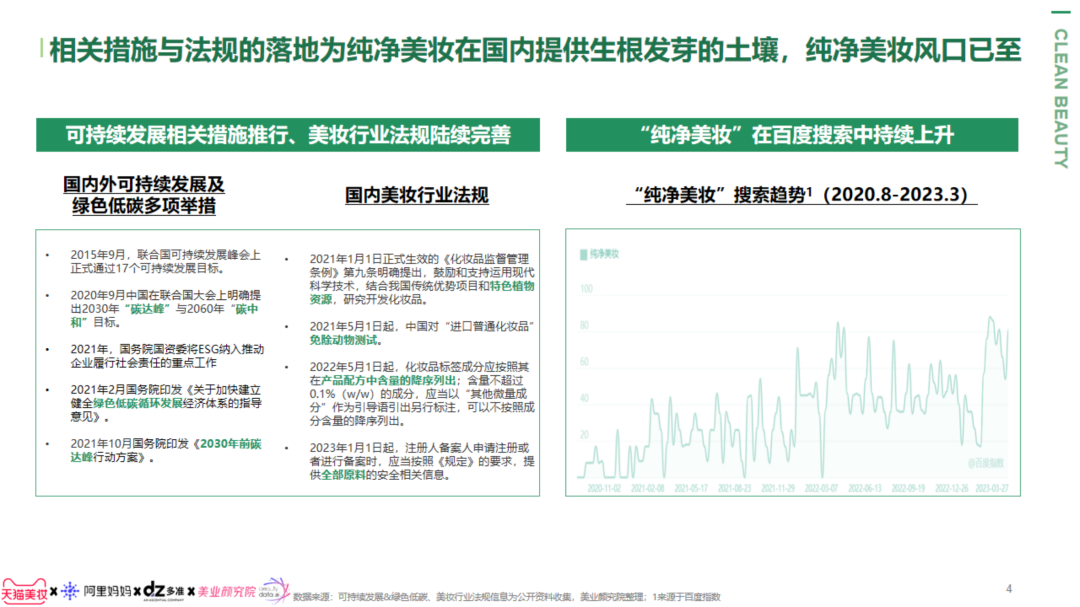This screenshot has height=607, width=1080.
Task: Click x-axis date 2021-08-23
Action: [x=734, y=488]
